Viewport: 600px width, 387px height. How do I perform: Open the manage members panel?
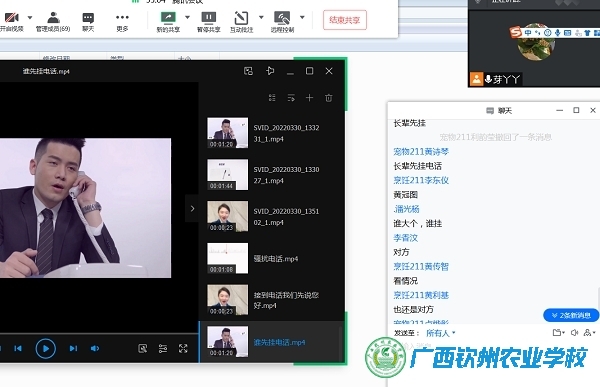point(53,22)
